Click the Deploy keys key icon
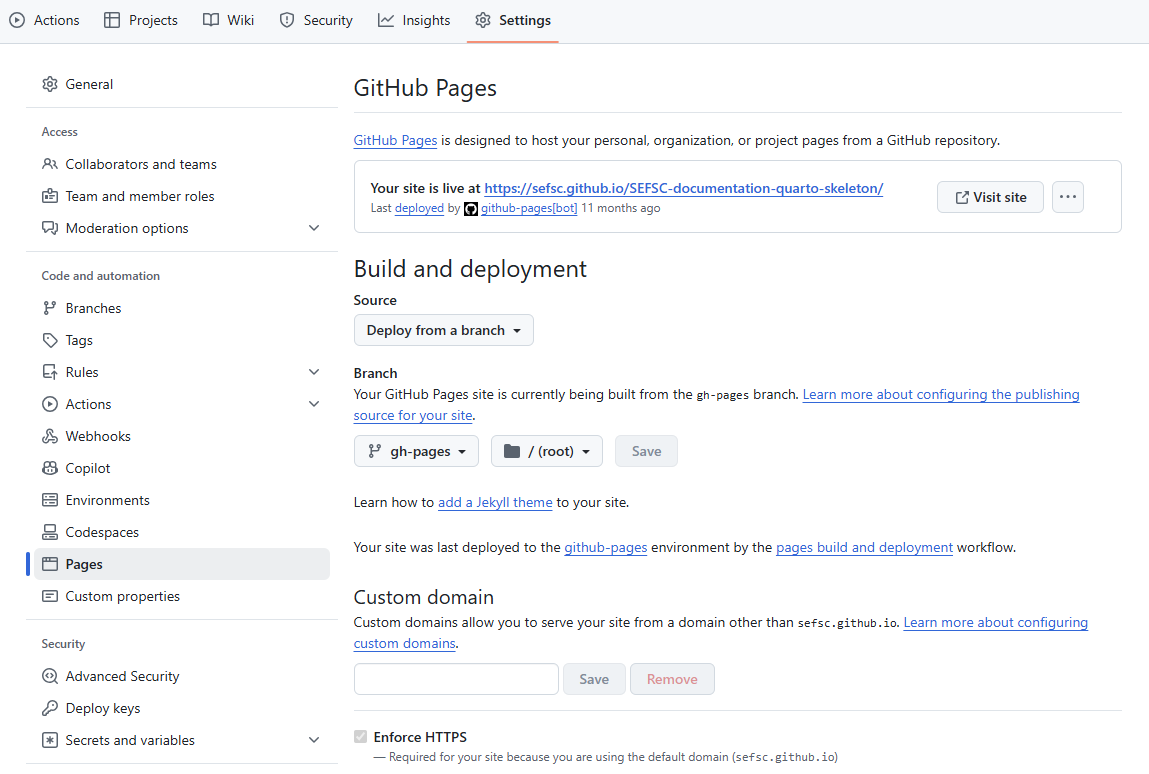The image size is (1149, 774). (50, 709)
